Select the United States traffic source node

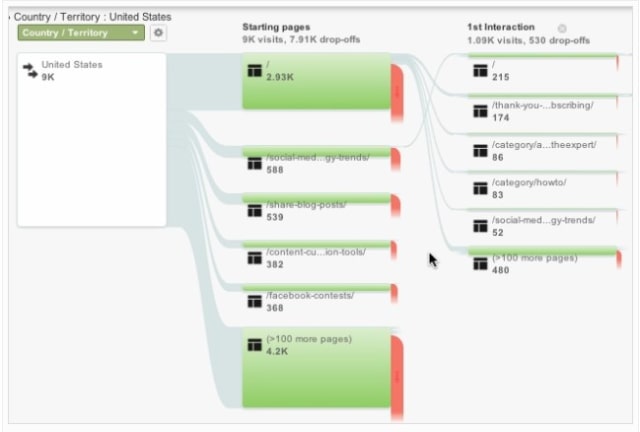[x=92, y=140]
